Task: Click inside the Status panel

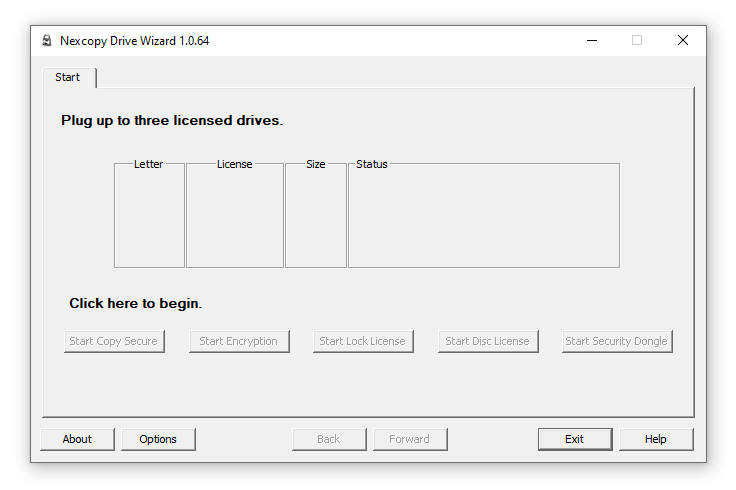Action: tap(483, 218)
